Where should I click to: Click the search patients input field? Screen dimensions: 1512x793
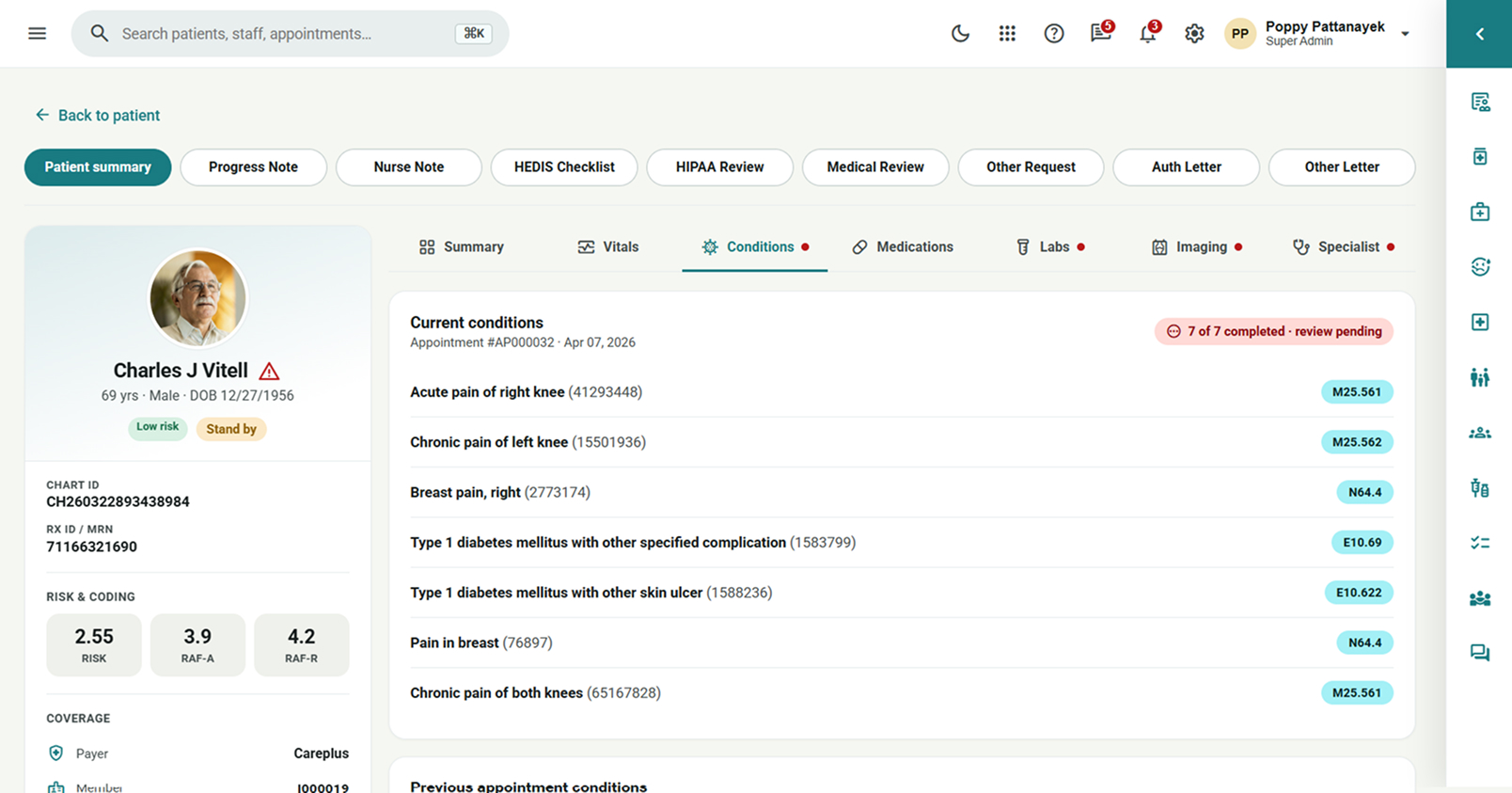point(290,34)
